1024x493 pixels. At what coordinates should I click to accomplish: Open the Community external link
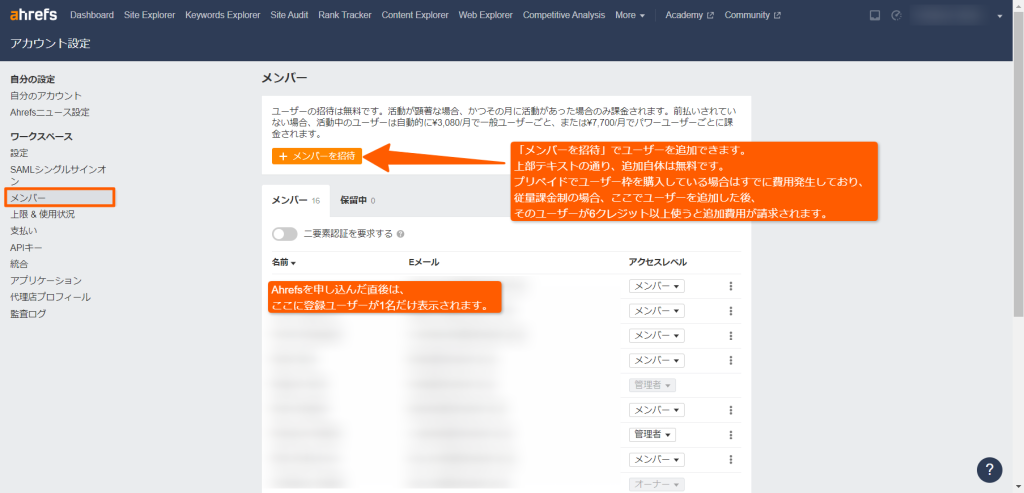click(752, 15)
